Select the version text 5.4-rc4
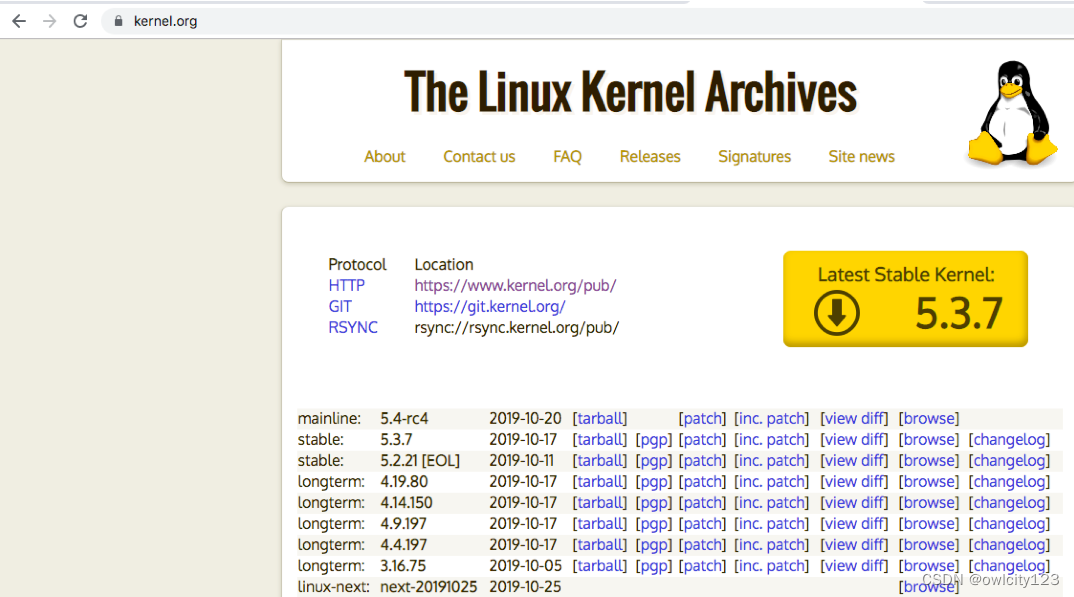 404,418
